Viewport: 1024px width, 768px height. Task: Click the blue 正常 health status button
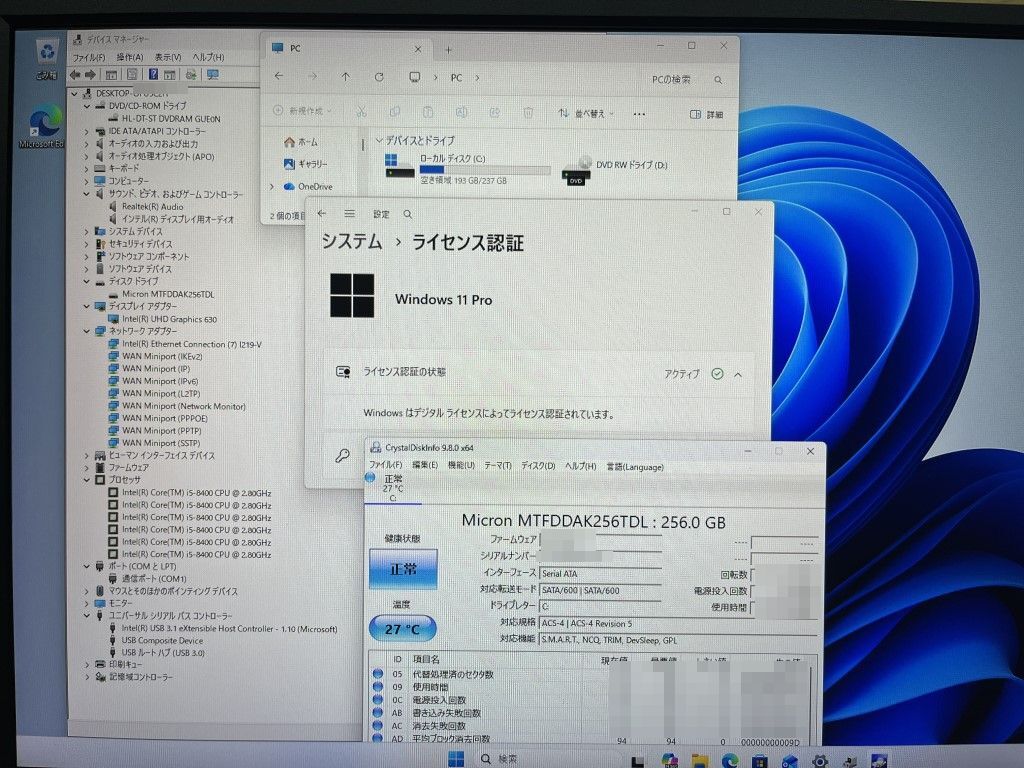click(403, 569)
